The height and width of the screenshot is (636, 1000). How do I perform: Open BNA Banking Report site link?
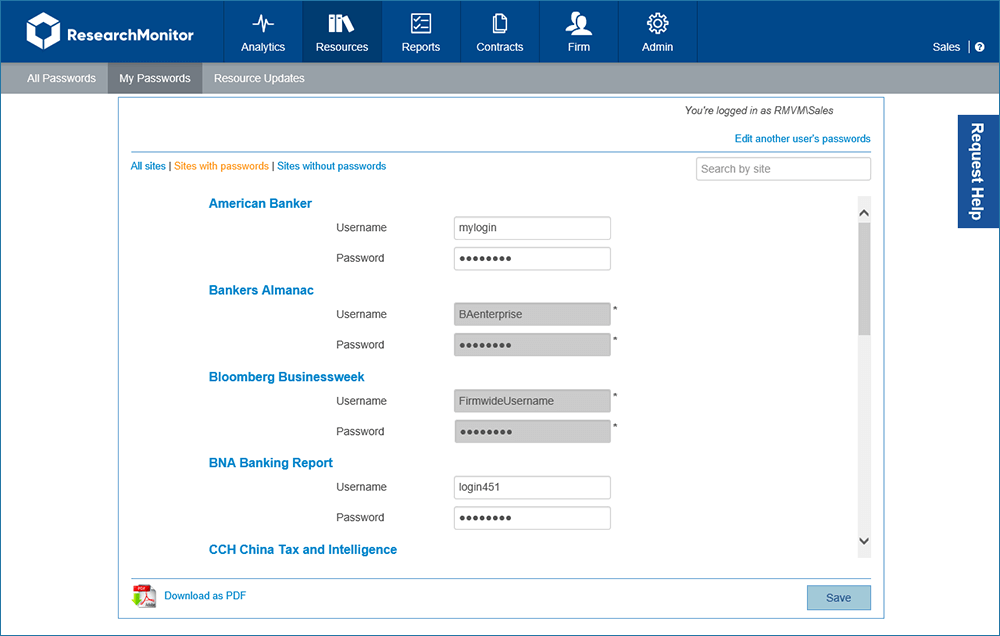270,463
